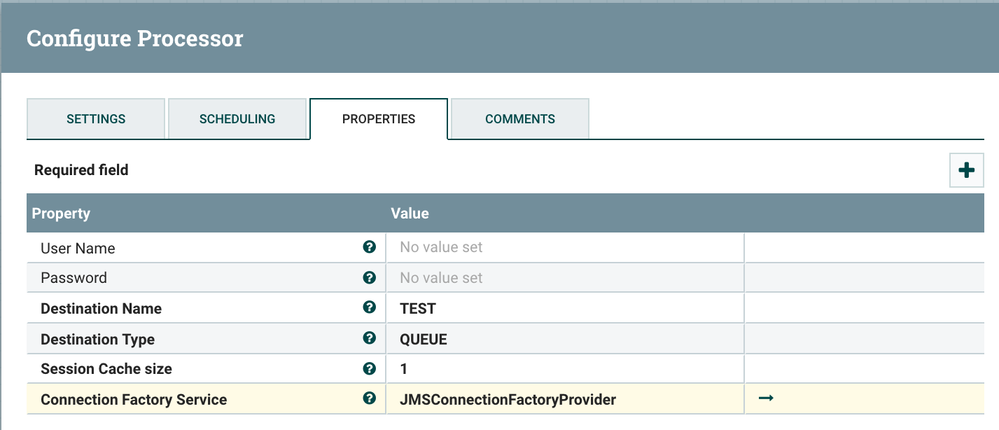Show the Comments tab

click(x=520, y=119)
